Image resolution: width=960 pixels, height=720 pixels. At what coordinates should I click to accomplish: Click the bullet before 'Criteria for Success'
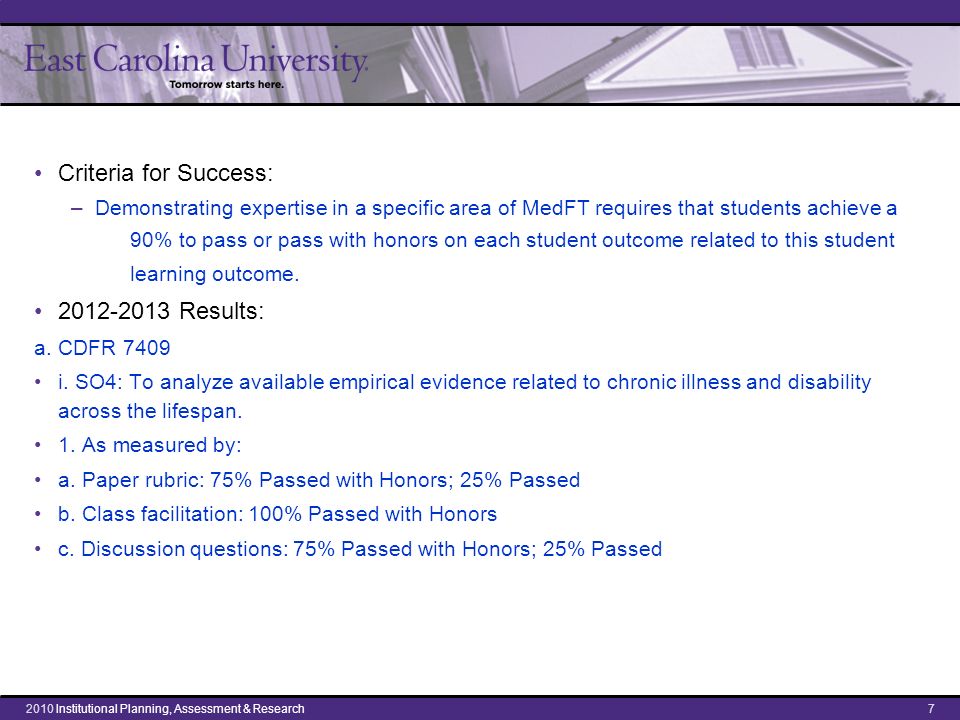39,174
